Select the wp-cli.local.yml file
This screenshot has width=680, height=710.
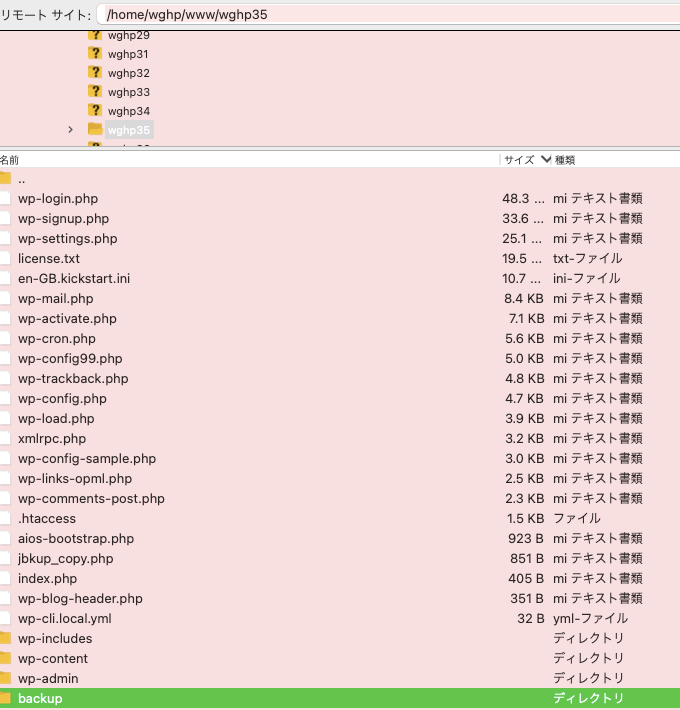point(65,619)
